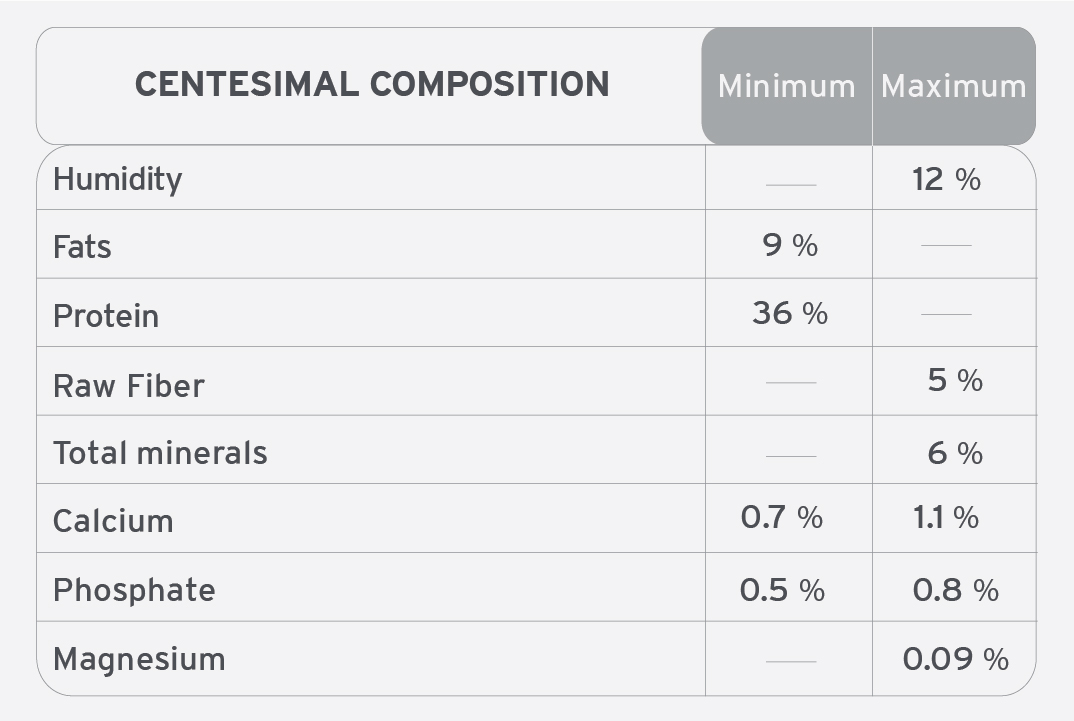Select the 36 % protein minimum value

point(790,313)
